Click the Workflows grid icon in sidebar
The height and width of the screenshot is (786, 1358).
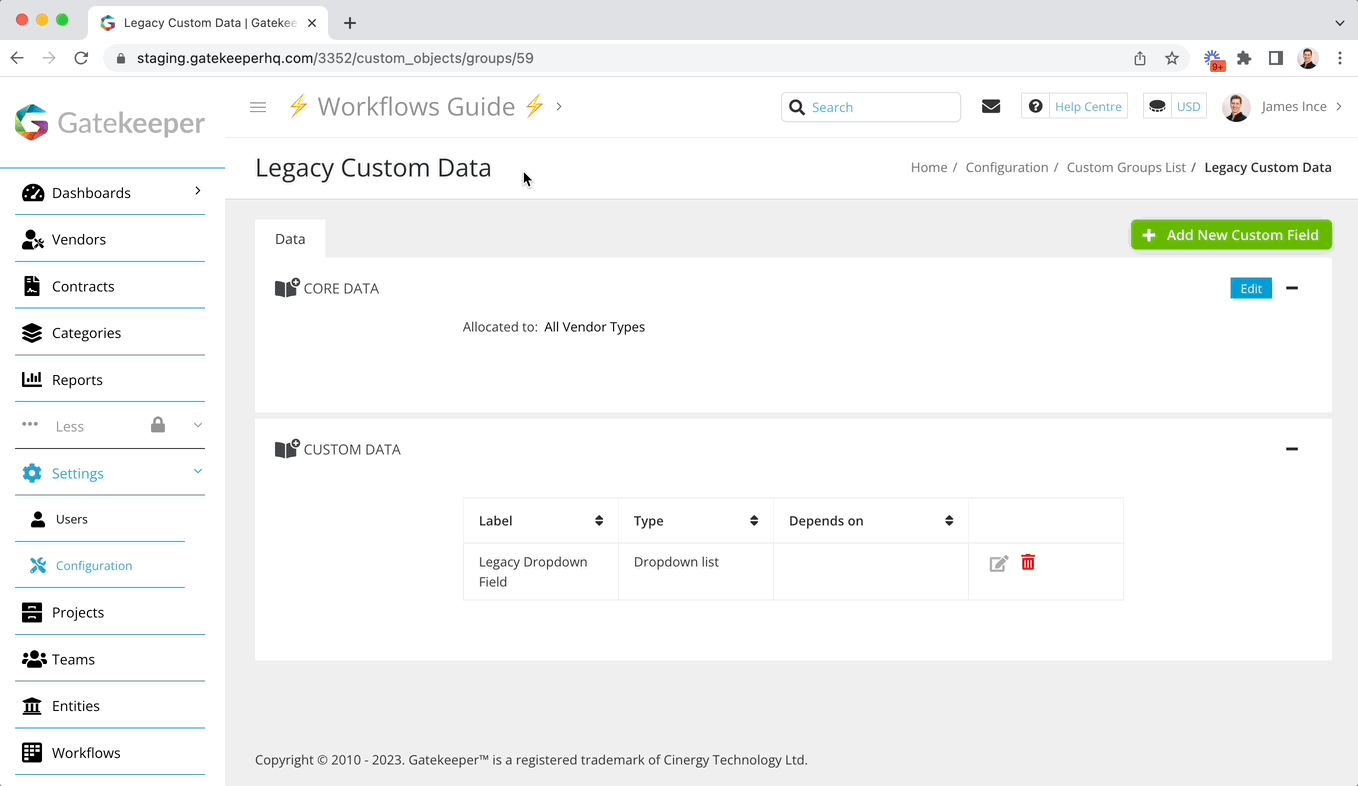pyautogui.click(x=30, y=752)
